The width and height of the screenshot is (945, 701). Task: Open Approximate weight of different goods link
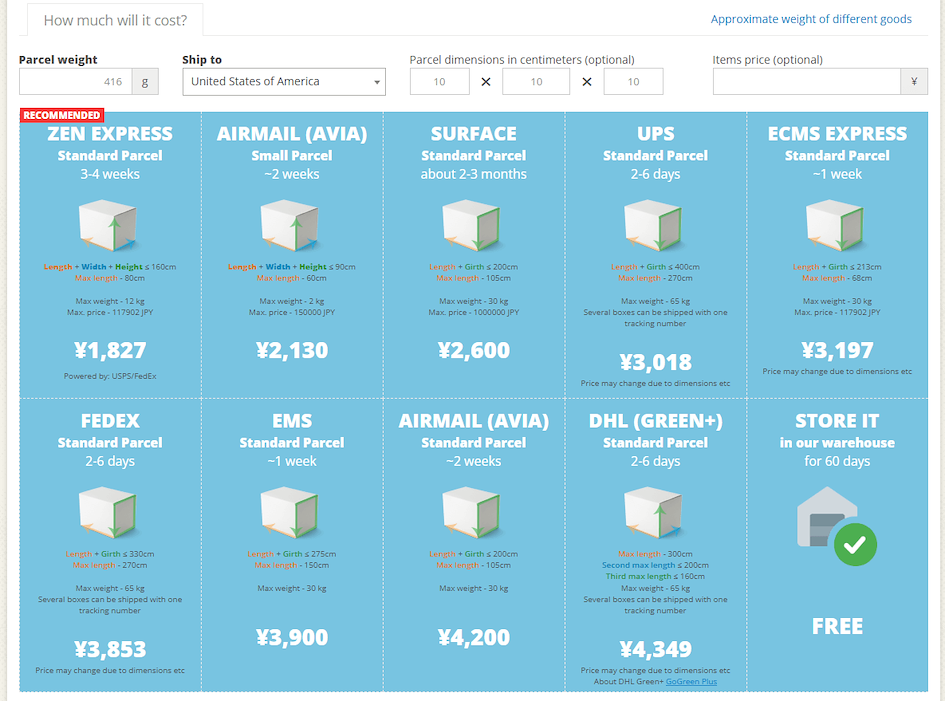point(811,19)
